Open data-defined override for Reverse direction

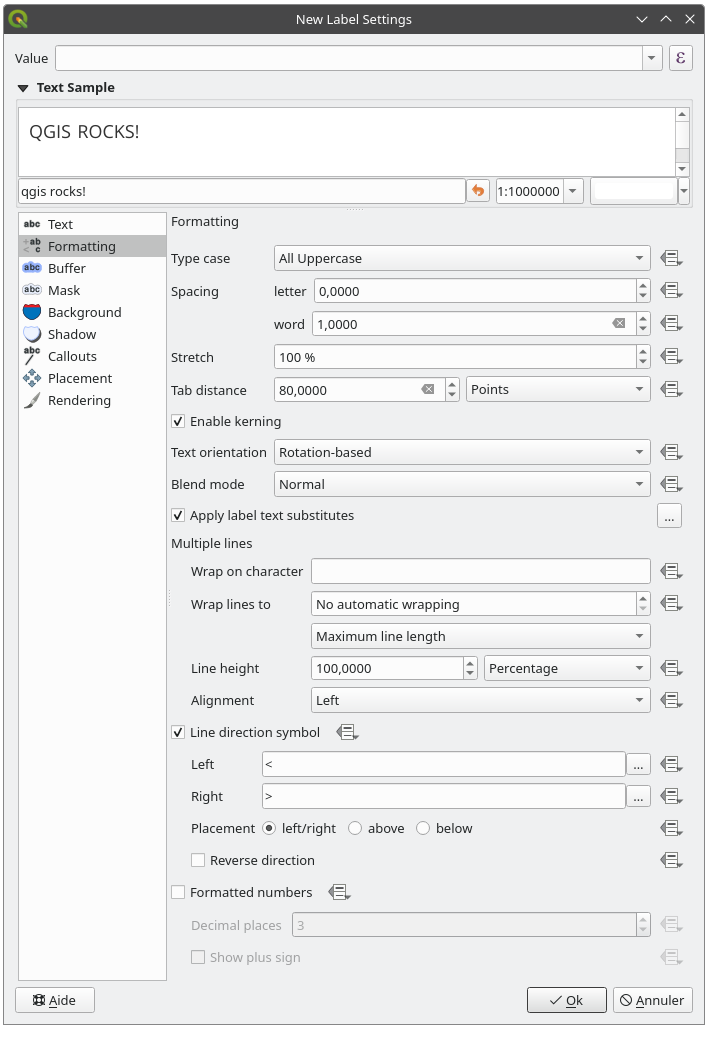671,860
